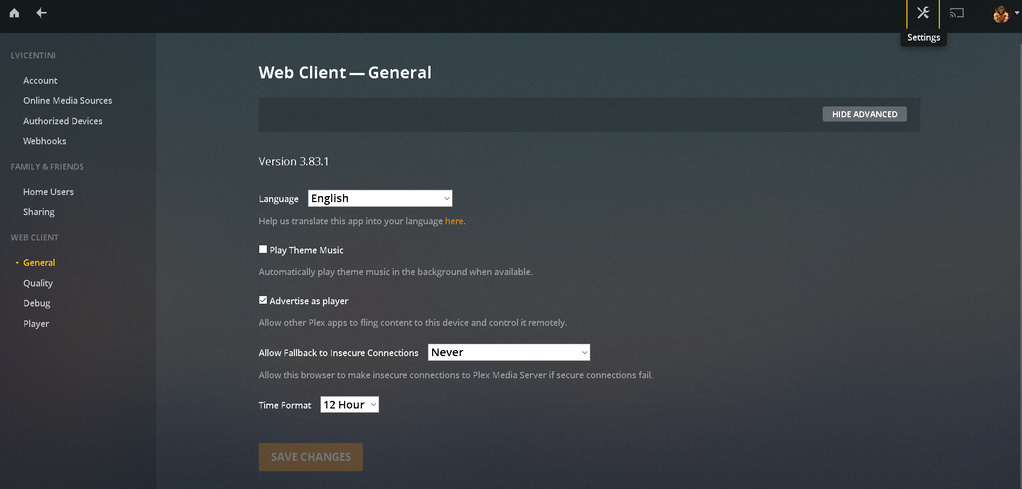Go to Authorized Devices
The image size is (1022, 489).
(62, 121)
